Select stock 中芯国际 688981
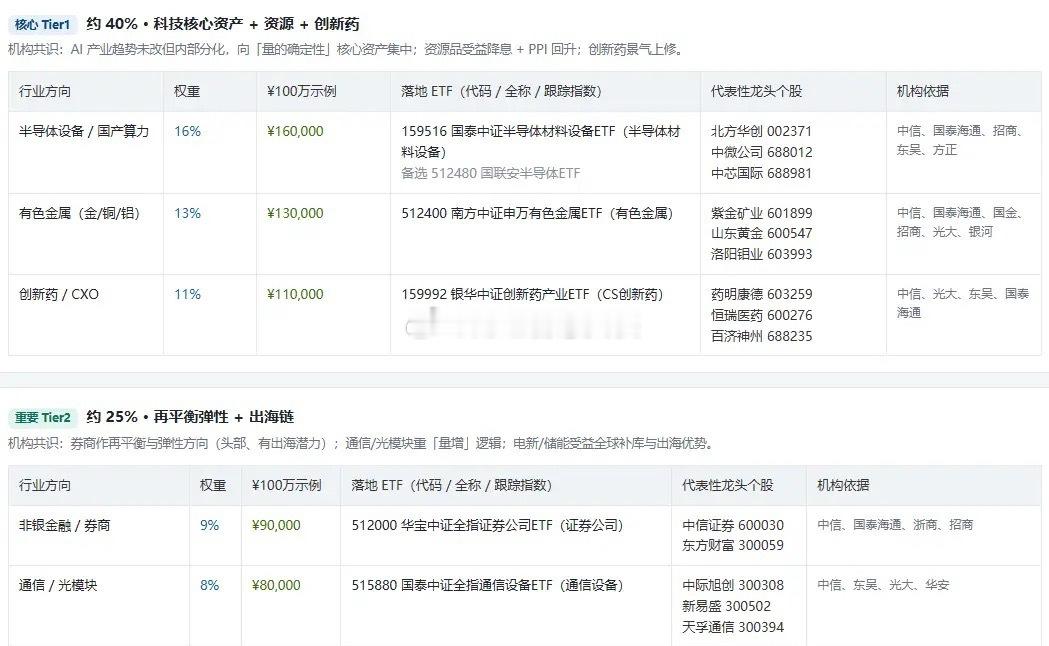Screen dimensions: 1049x646 [761, 173]
